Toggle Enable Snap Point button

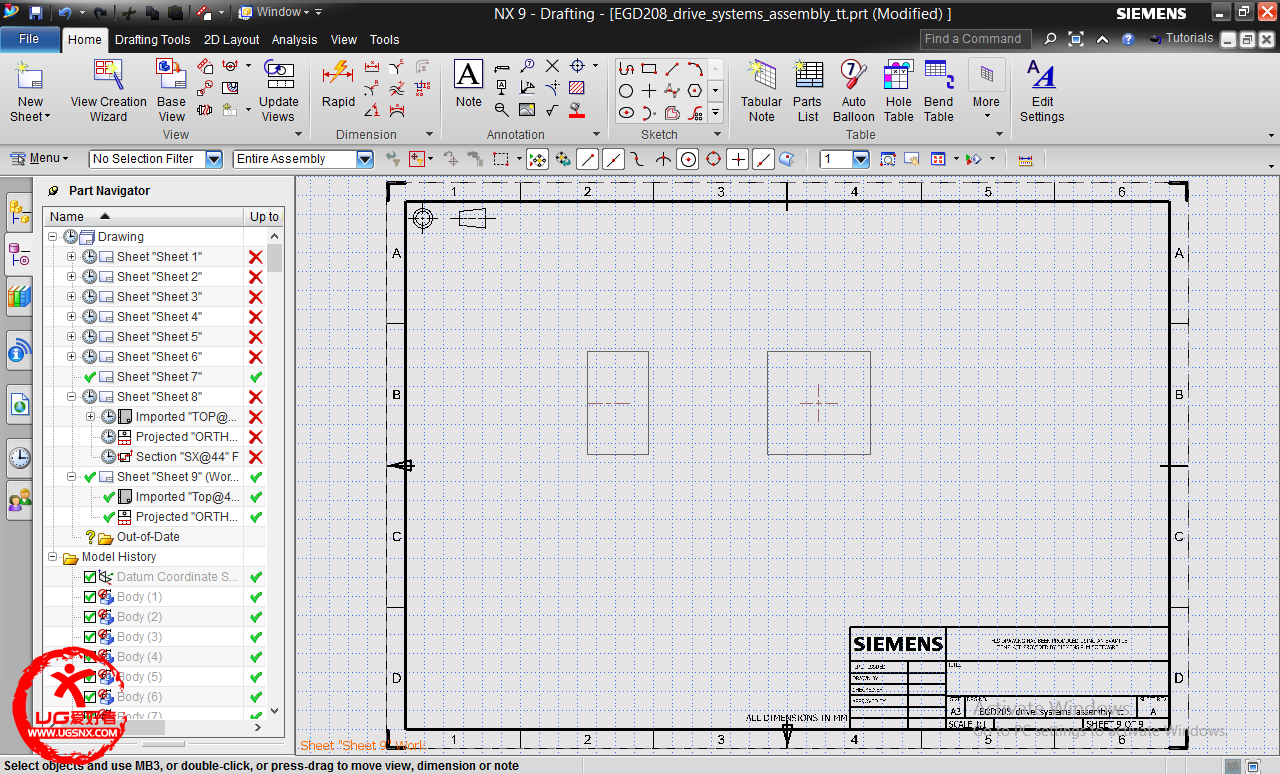(x=538, y=159)
